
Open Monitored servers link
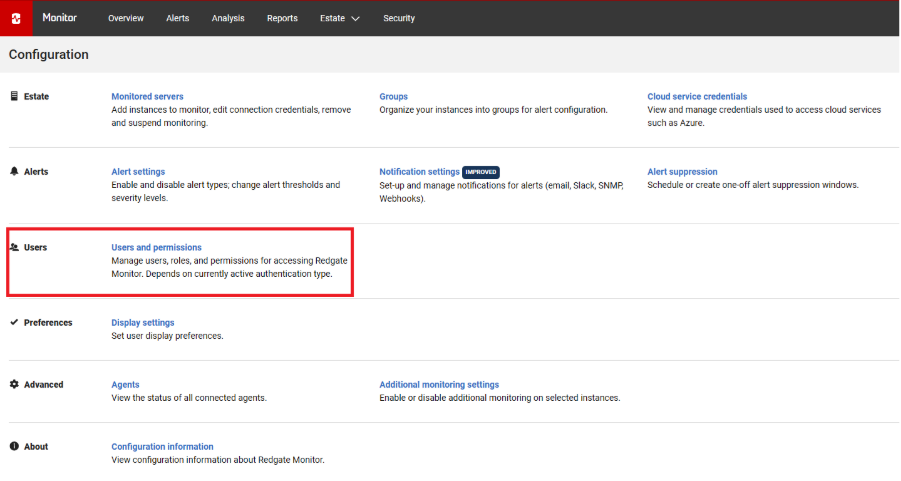(x=147, y=97)
